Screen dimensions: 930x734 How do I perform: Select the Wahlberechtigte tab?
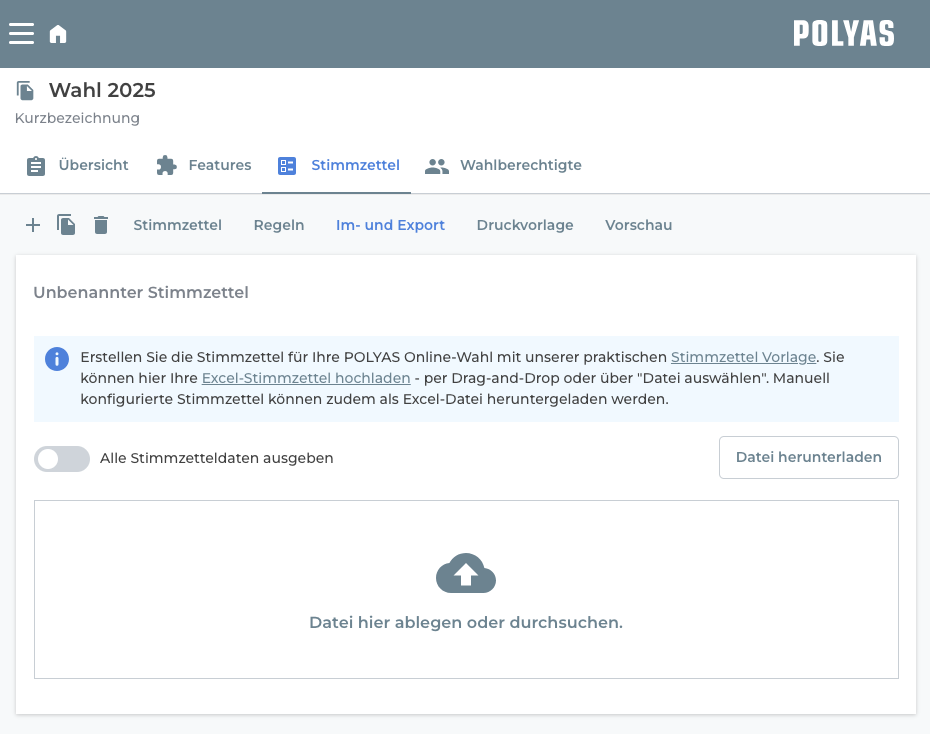pos(503,165)
